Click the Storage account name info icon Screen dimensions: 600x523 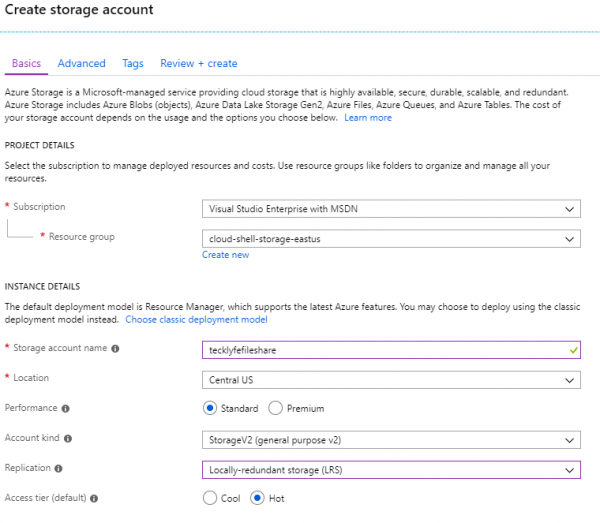coord(115,349)
